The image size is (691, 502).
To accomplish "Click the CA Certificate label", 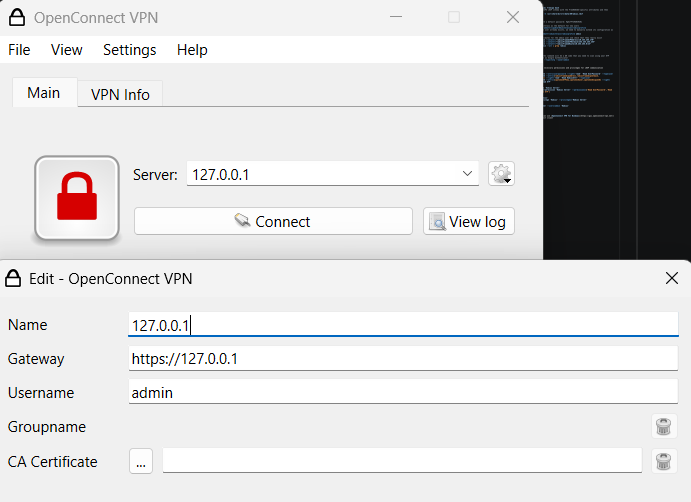I will point(52,461).
